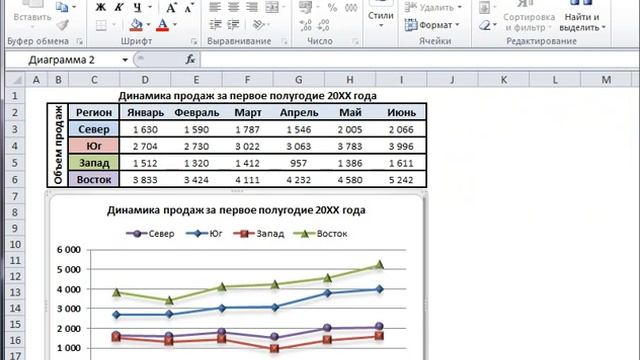The image size is (640, 360).
Task: Center text alignment icon
Action: tap(233, 7)
